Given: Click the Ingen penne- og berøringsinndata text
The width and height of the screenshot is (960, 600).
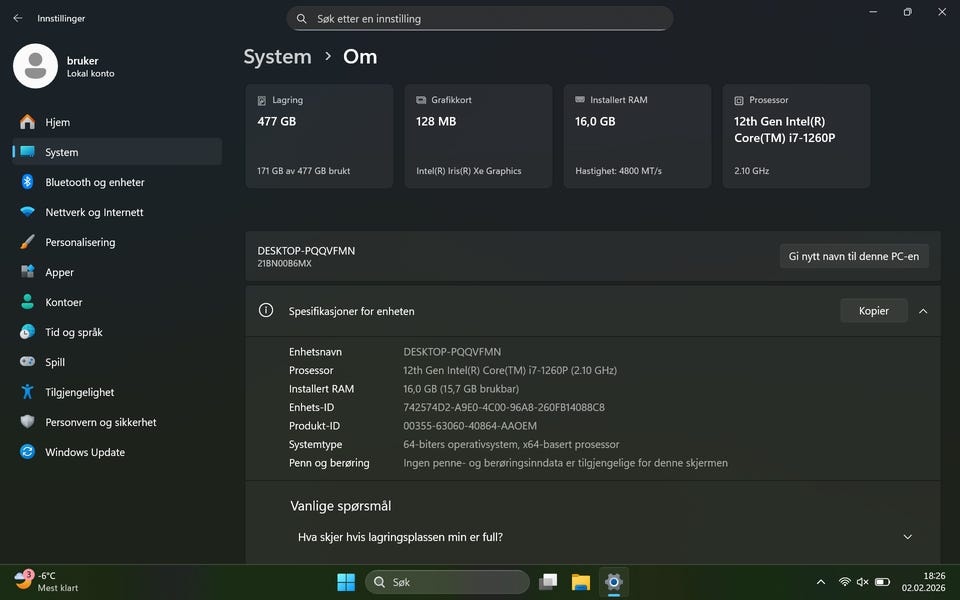Looking at the screenshot, I should [x=566, y=463].
